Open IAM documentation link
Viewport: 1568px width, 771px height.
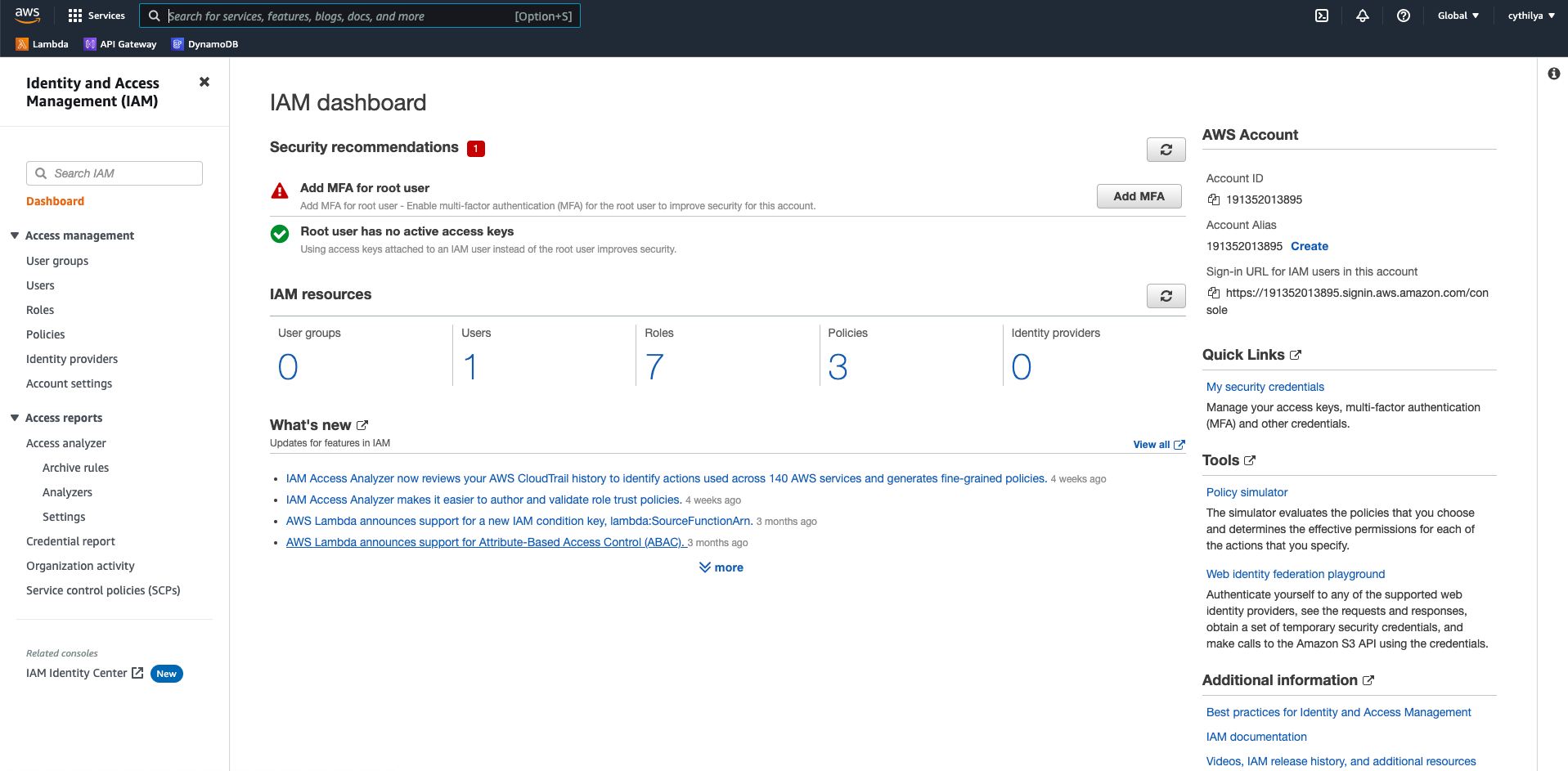coord(1256,737)
